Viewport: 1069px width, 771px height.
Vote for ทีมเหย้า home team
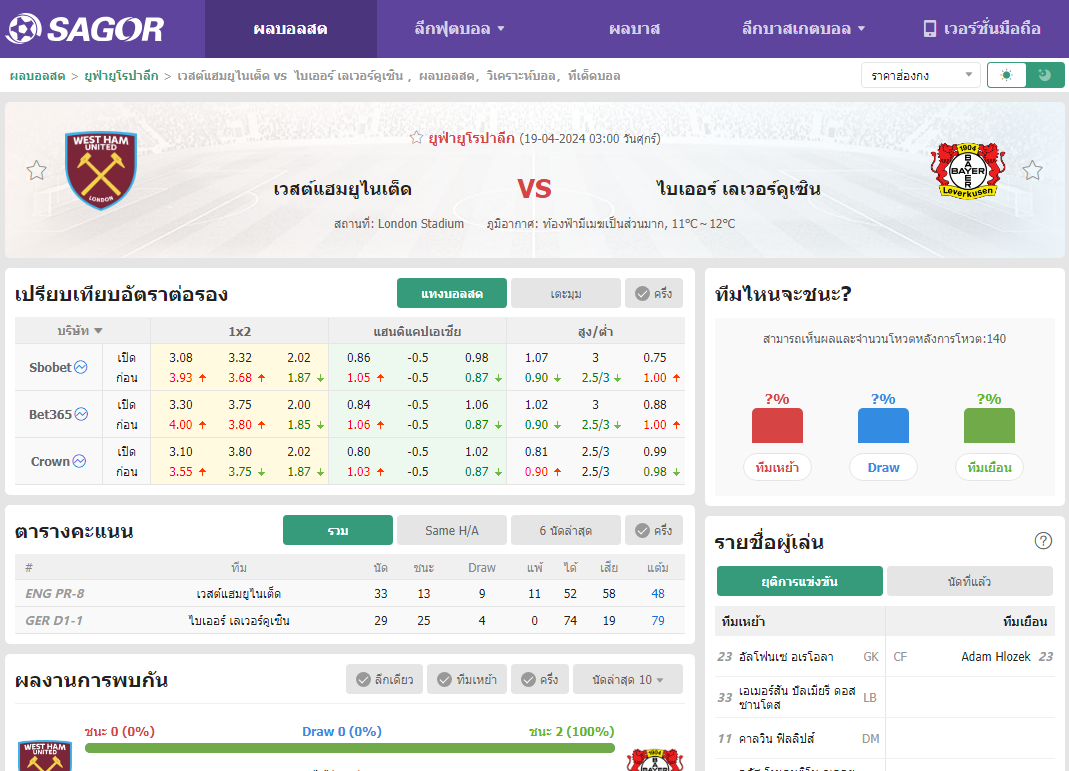coord(777,467)
